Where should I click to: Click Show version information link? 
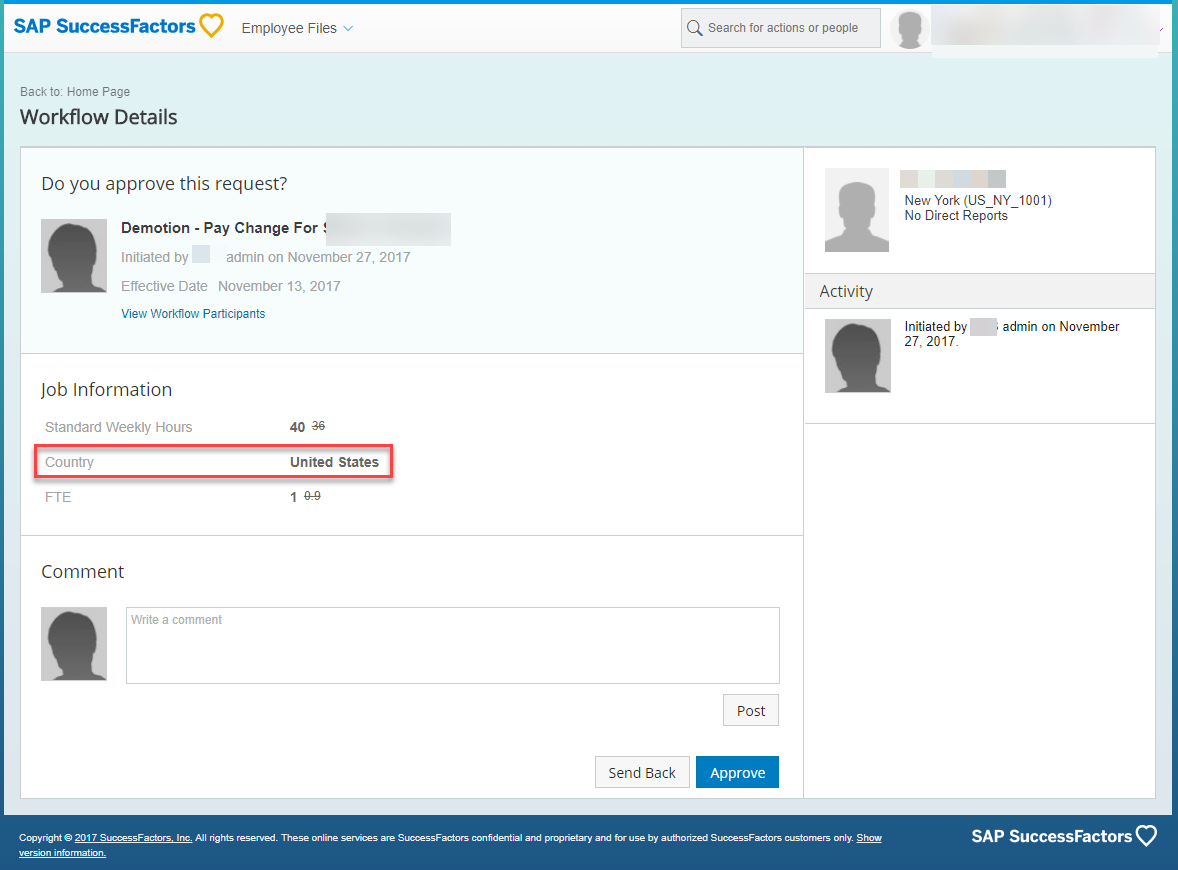tap(868, 838)
